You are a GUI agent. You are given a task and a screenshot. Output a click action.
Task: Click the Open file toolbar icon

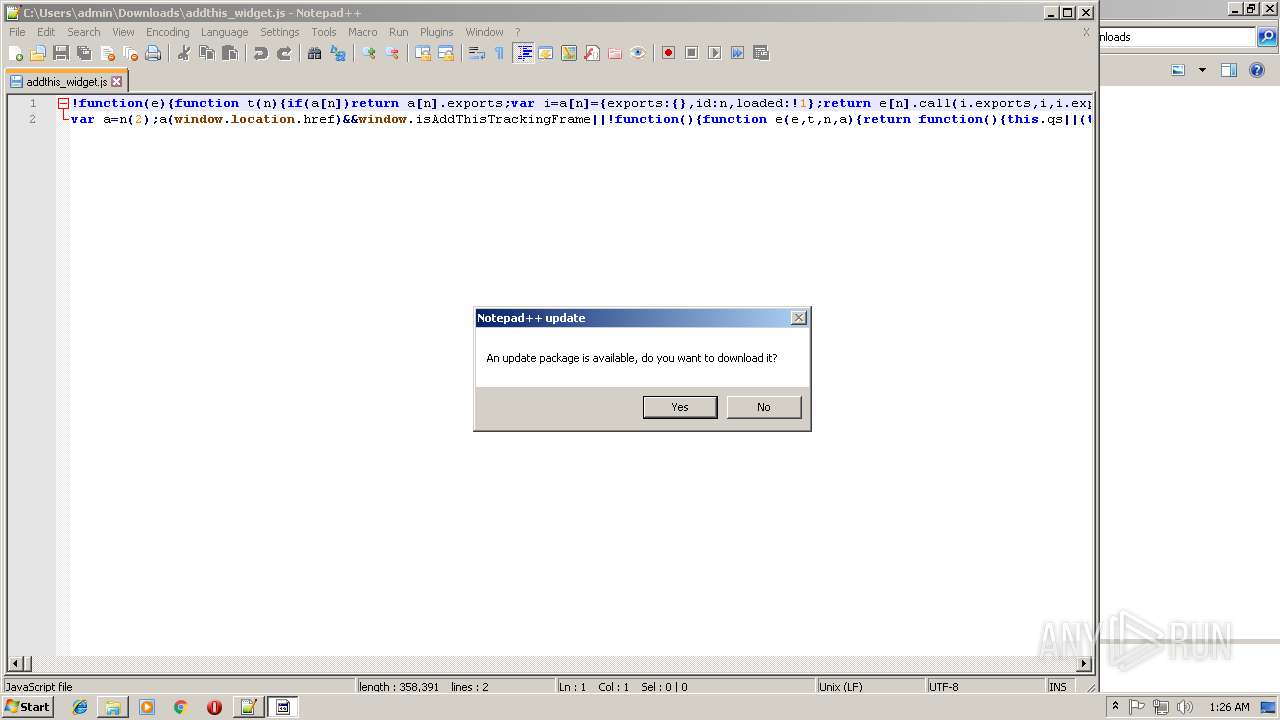click(x=38, y=53)
